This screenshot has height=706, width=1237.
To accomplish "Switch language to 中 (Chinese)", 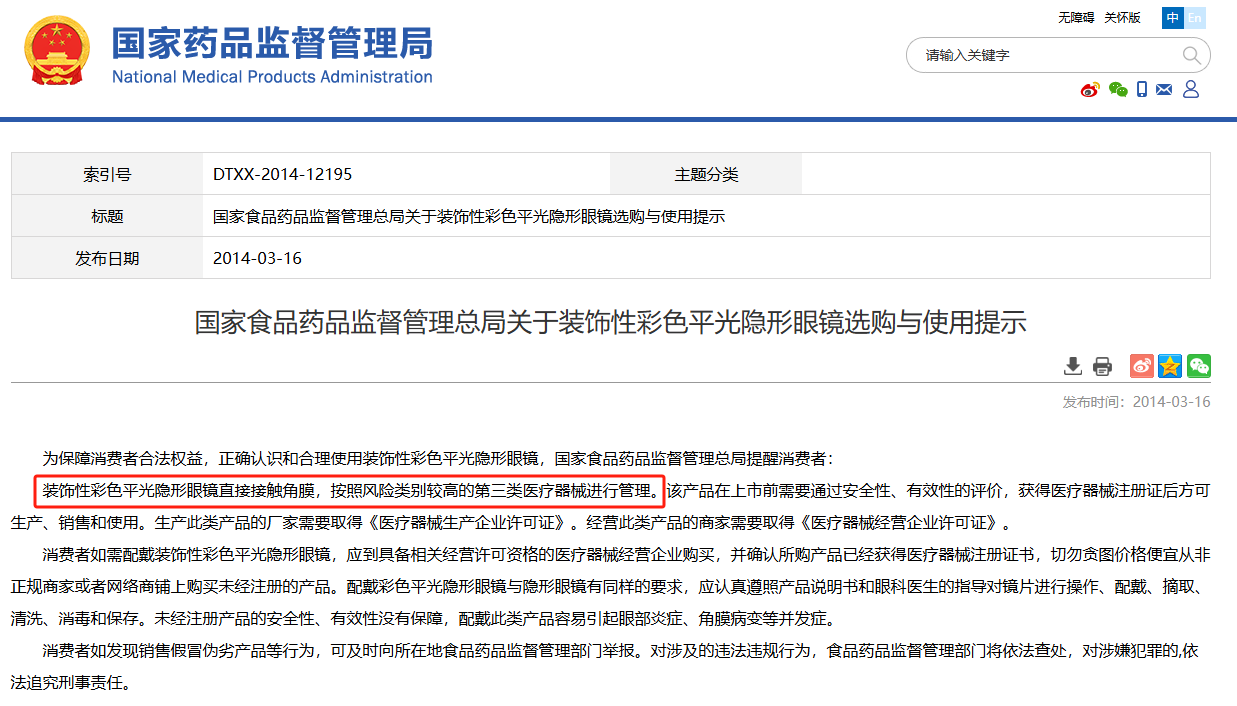I will tap(1173, 18).
